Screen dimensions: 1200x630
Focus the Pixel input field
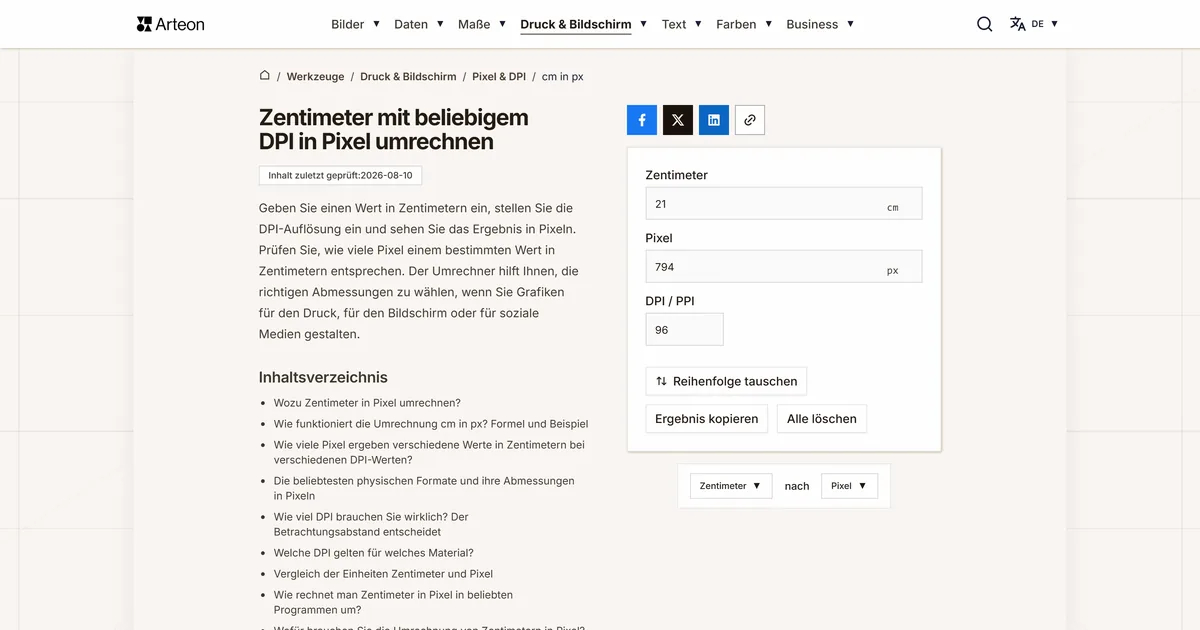tap(784, 267)
